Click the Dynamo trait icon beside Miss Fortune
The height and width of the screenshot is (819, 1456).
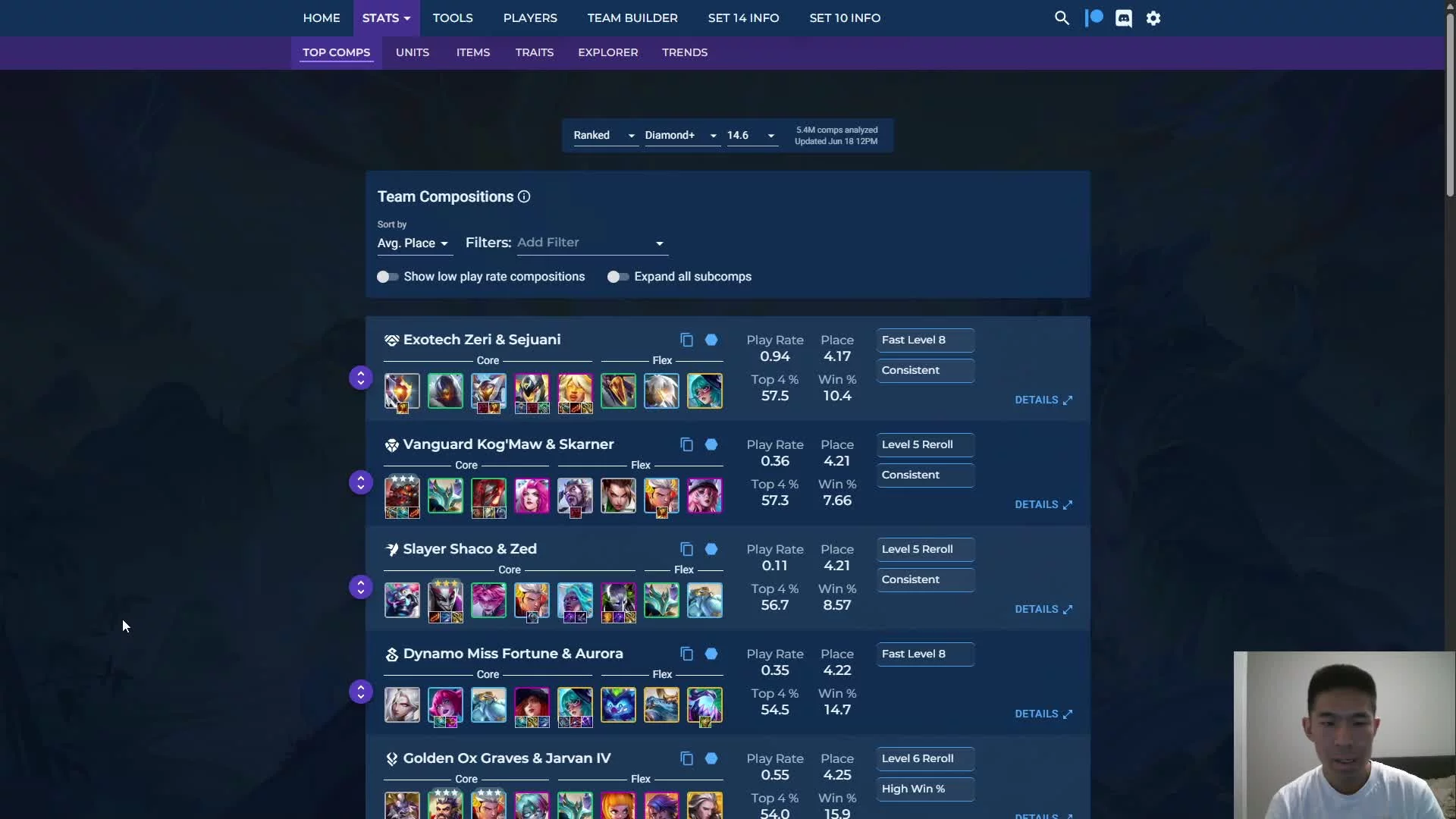click(391, 654)
